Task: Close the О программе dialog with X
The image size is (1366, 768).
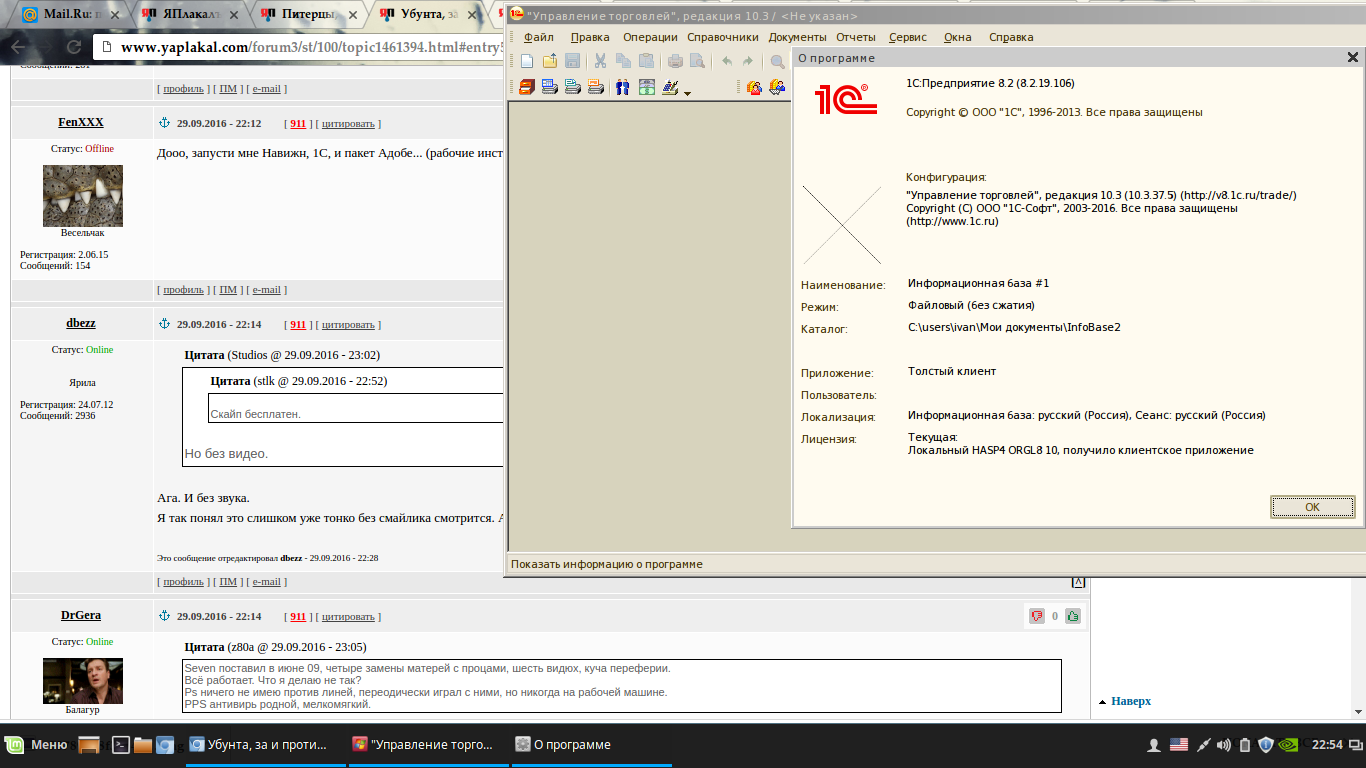Action: (x=1352, y=58)
